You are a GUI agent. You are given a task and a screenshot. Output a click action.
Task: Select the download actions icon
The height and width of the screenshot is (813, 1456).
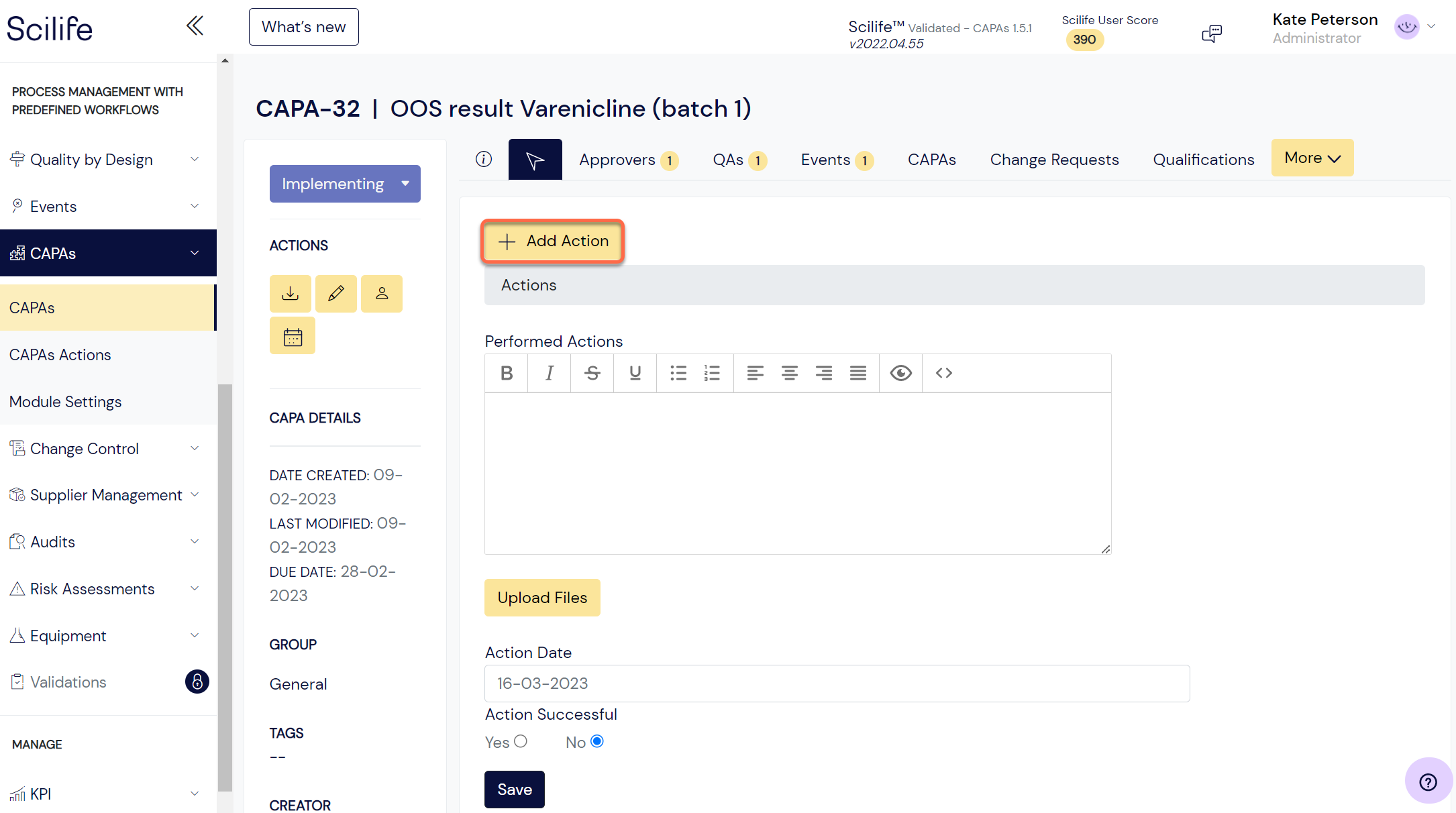pos(290,293)
